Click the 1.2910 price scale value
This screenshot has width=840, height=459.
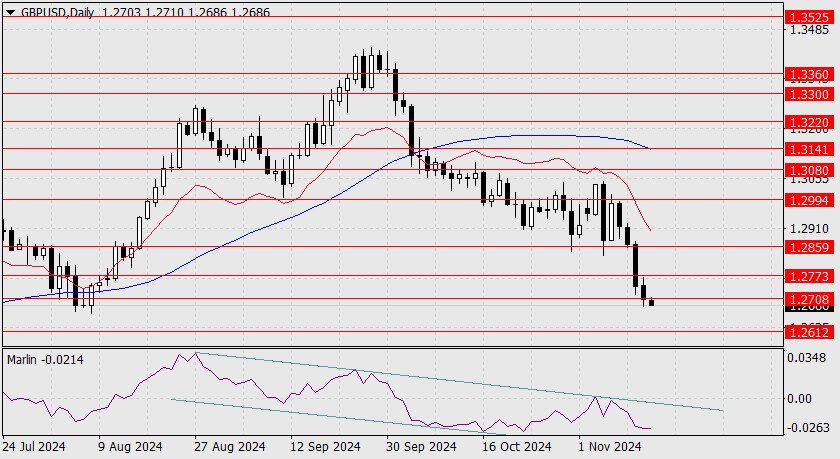point(809,229)
